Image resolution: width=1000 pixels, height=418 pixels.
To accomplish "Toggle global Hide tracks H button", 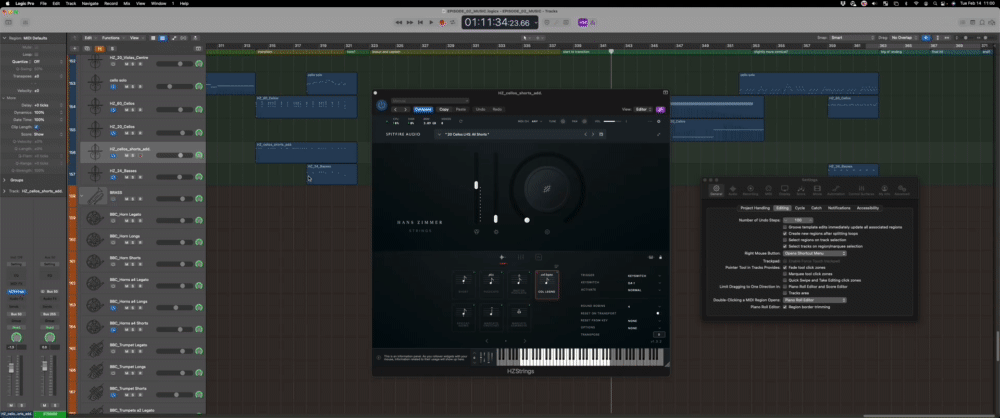I will 99,49.
